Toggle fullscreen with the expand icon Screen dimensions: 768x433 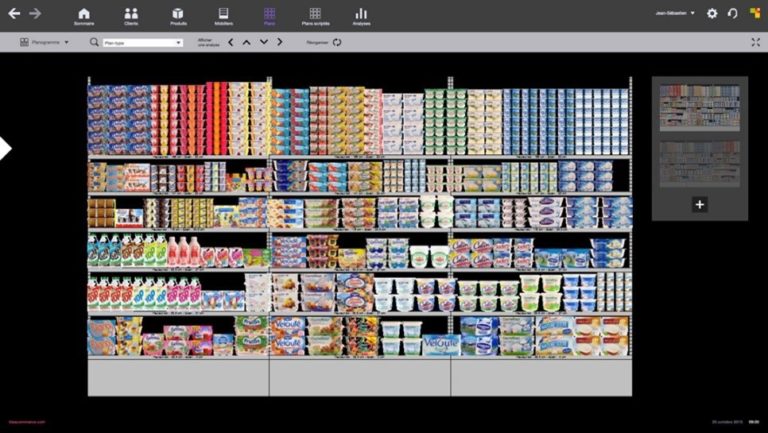[755, 43]
